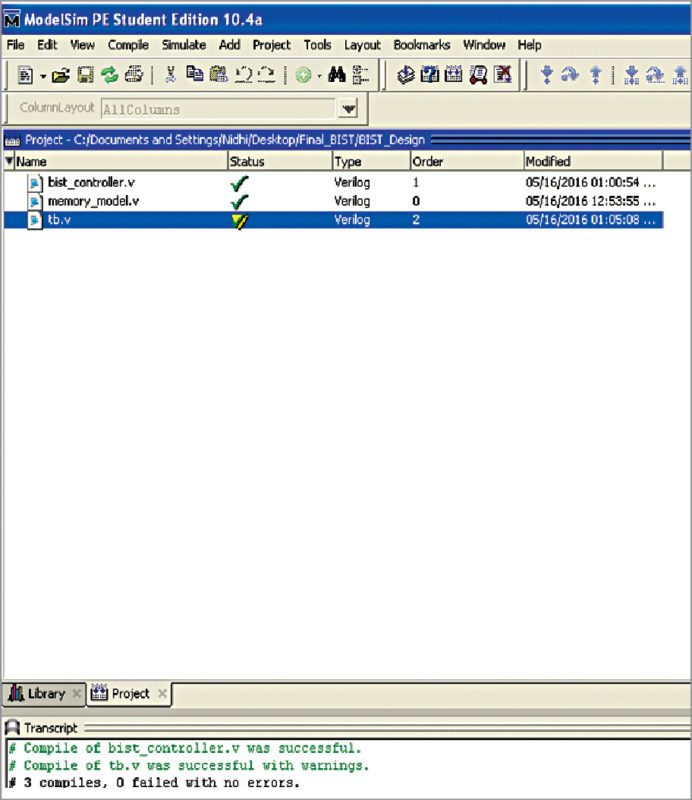Click the ColumnLayout AllColumns input field
The width and height of the screenshot is (692, 800).
[x=215, y=109]
